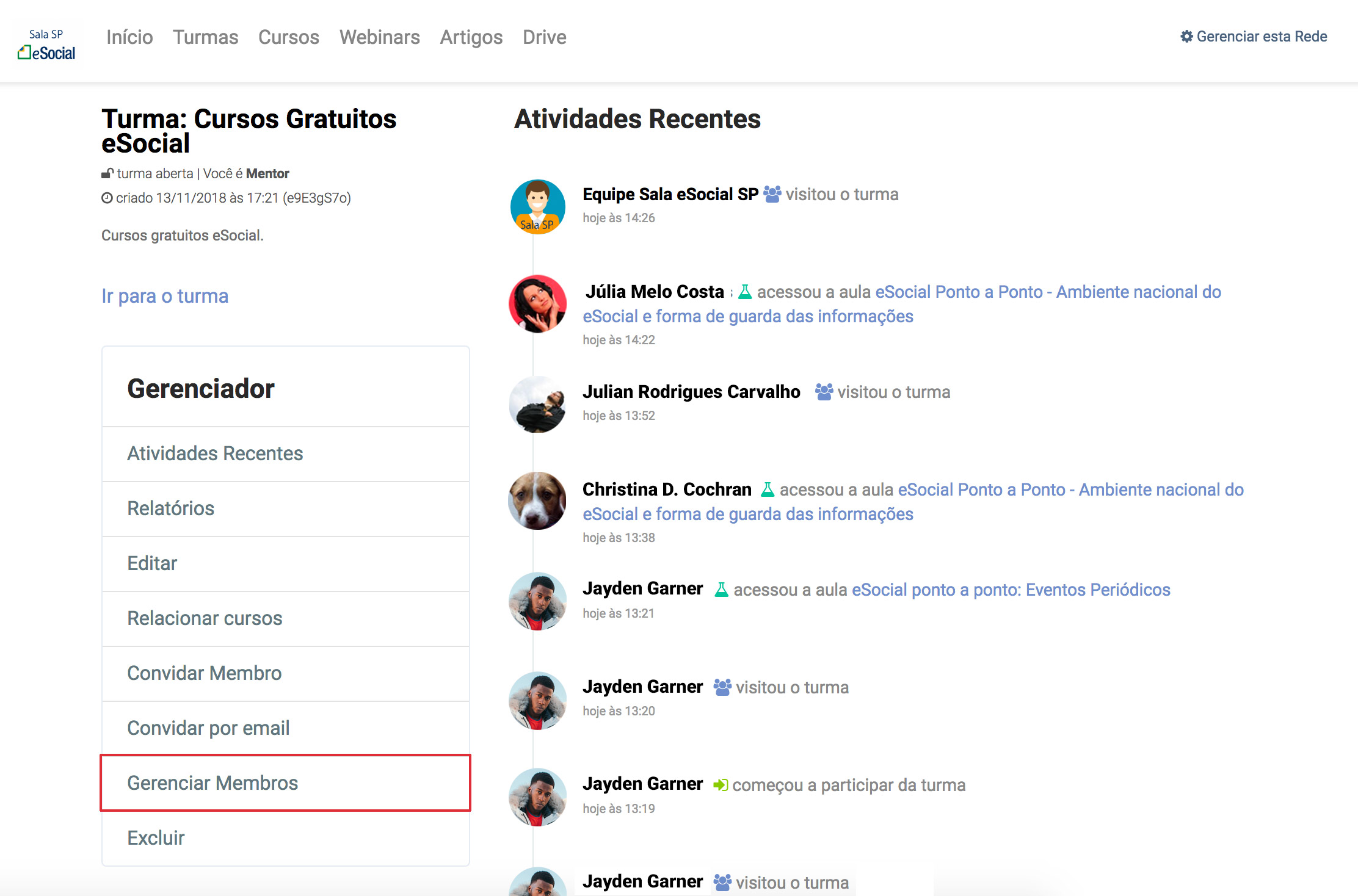Select Gerenciar Membros in Gerenciador panel
This screenshot has height=896, width=1358.
212,783
